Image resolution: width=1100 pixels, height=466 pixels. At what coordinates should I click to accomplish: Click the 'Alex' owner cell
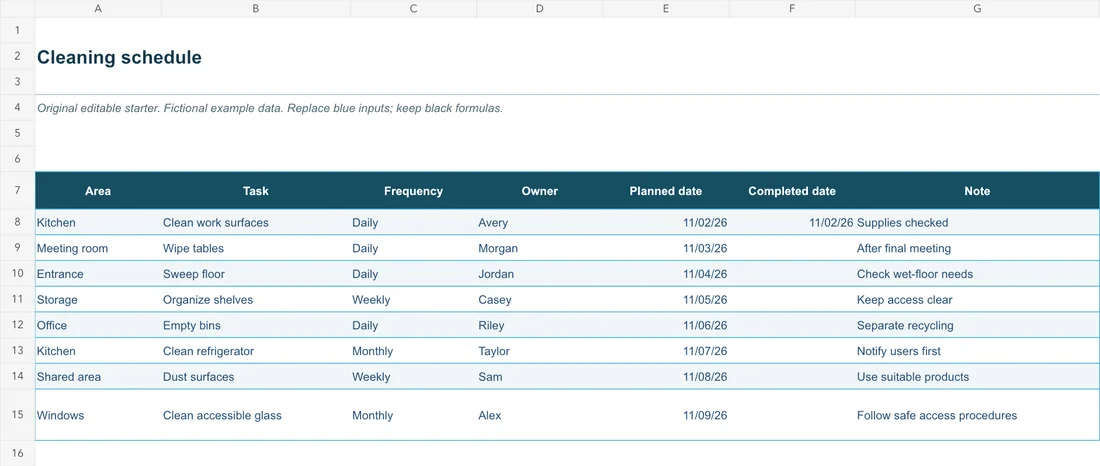[539, 415]
